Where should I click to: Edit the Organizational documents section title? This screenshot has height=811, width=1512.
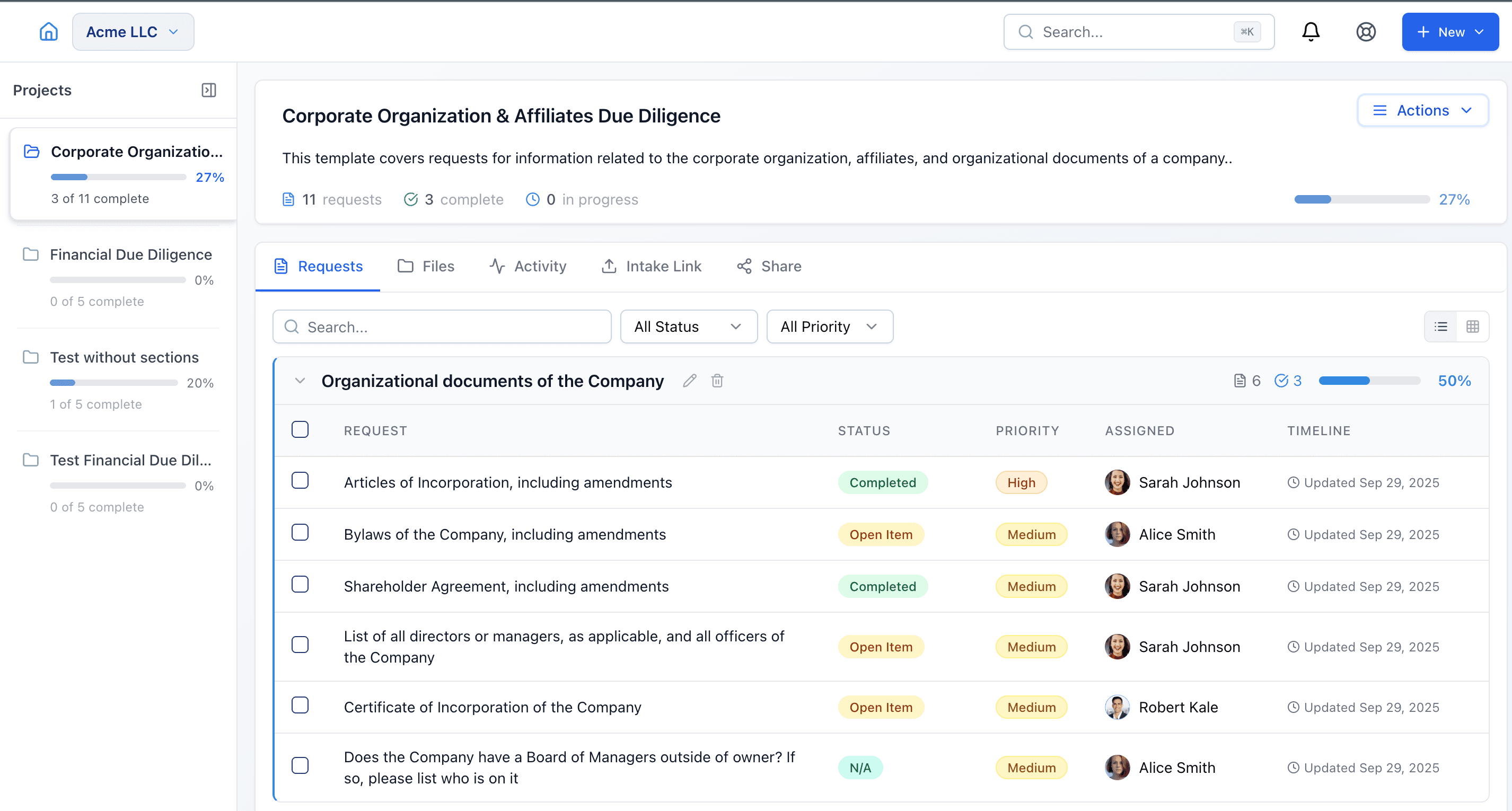(x=689, y=381)
